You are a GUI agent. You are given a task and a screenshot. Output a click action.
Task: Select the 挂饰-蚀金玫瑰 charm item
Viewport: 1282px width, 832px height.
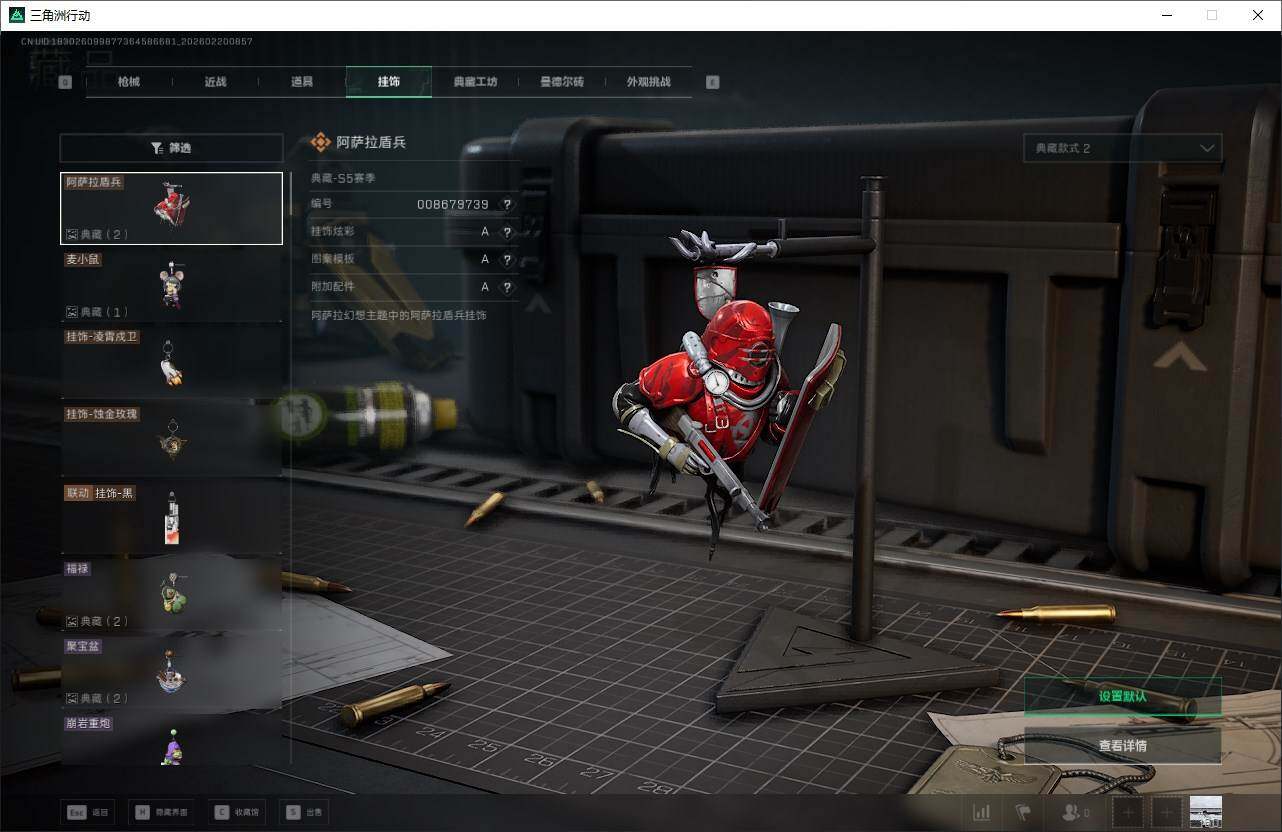(x=171, y=441)
